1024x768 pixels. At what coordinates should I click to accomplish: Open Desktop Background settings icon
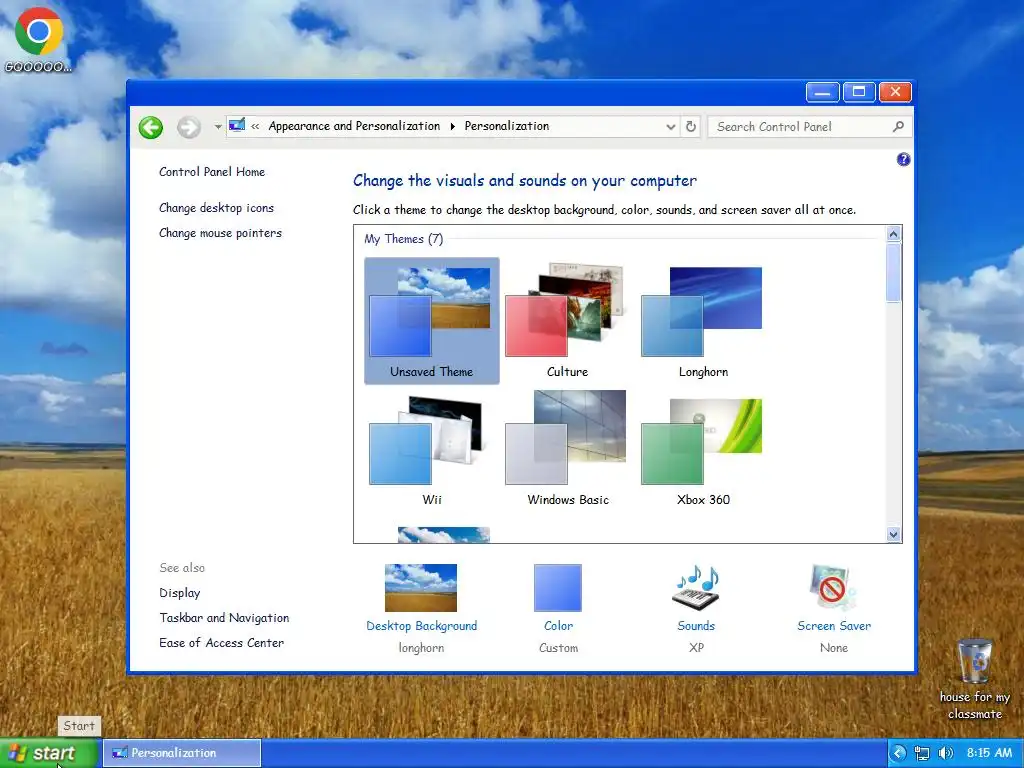point(421,588)
